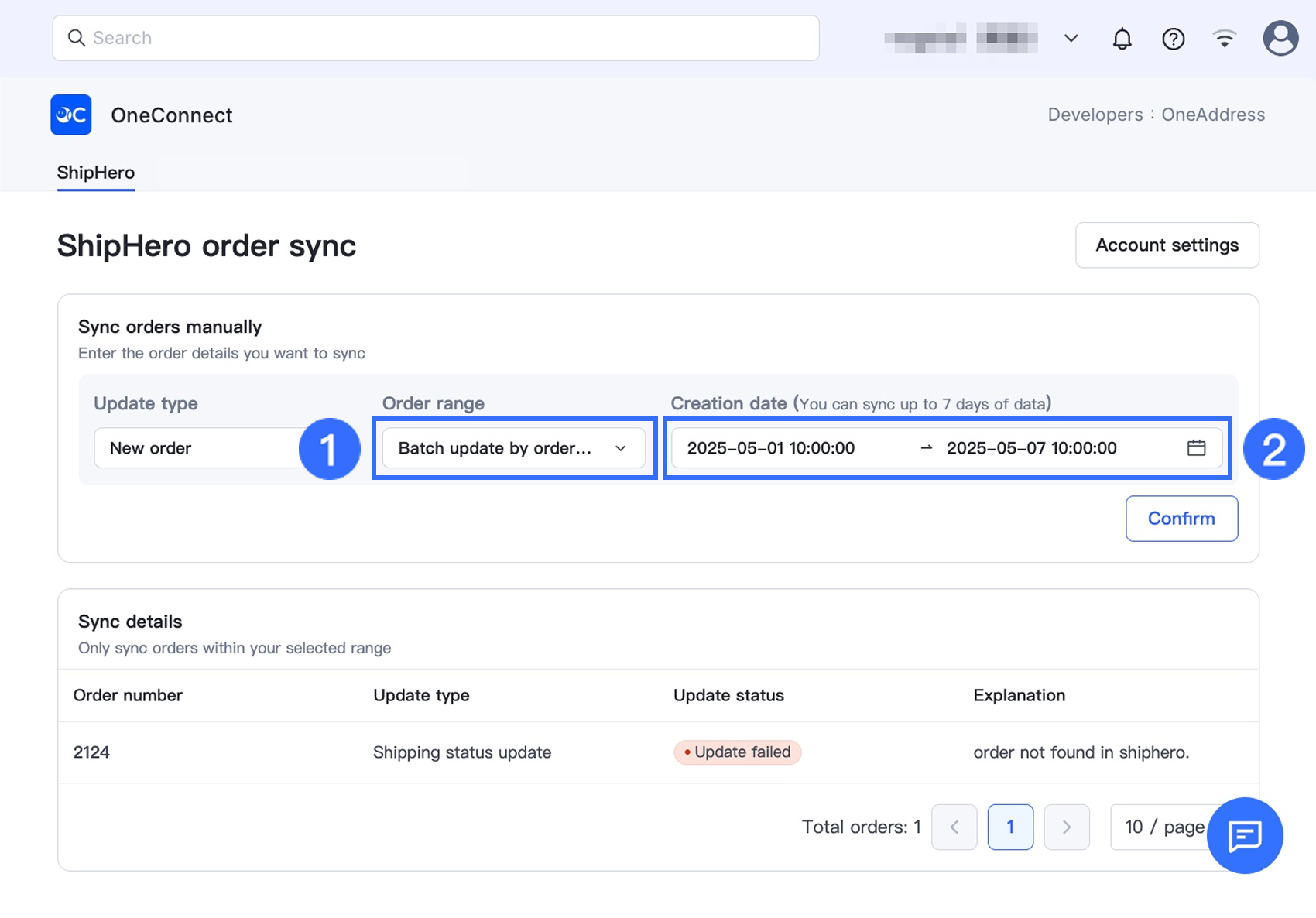Click the notification bell icon
This screenshot has height=918, width=1316.
1122,39
